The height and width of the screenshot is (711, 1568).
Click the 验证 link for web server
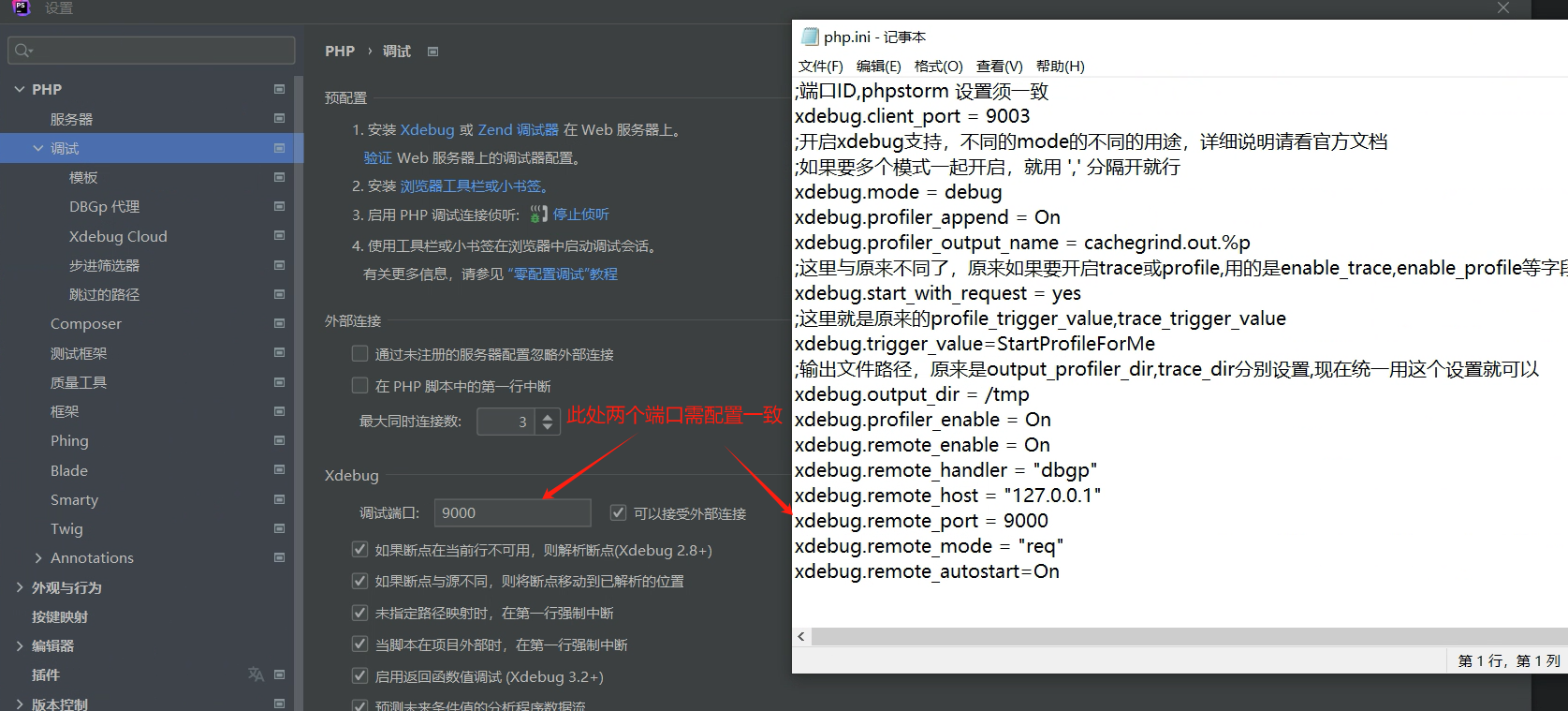[x=378, y=158]
